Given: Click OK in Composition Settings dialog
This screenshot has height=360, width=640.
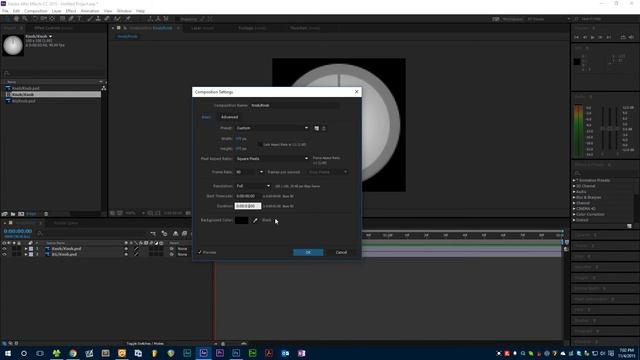Looking at the screenshot, I should point(308,252).
